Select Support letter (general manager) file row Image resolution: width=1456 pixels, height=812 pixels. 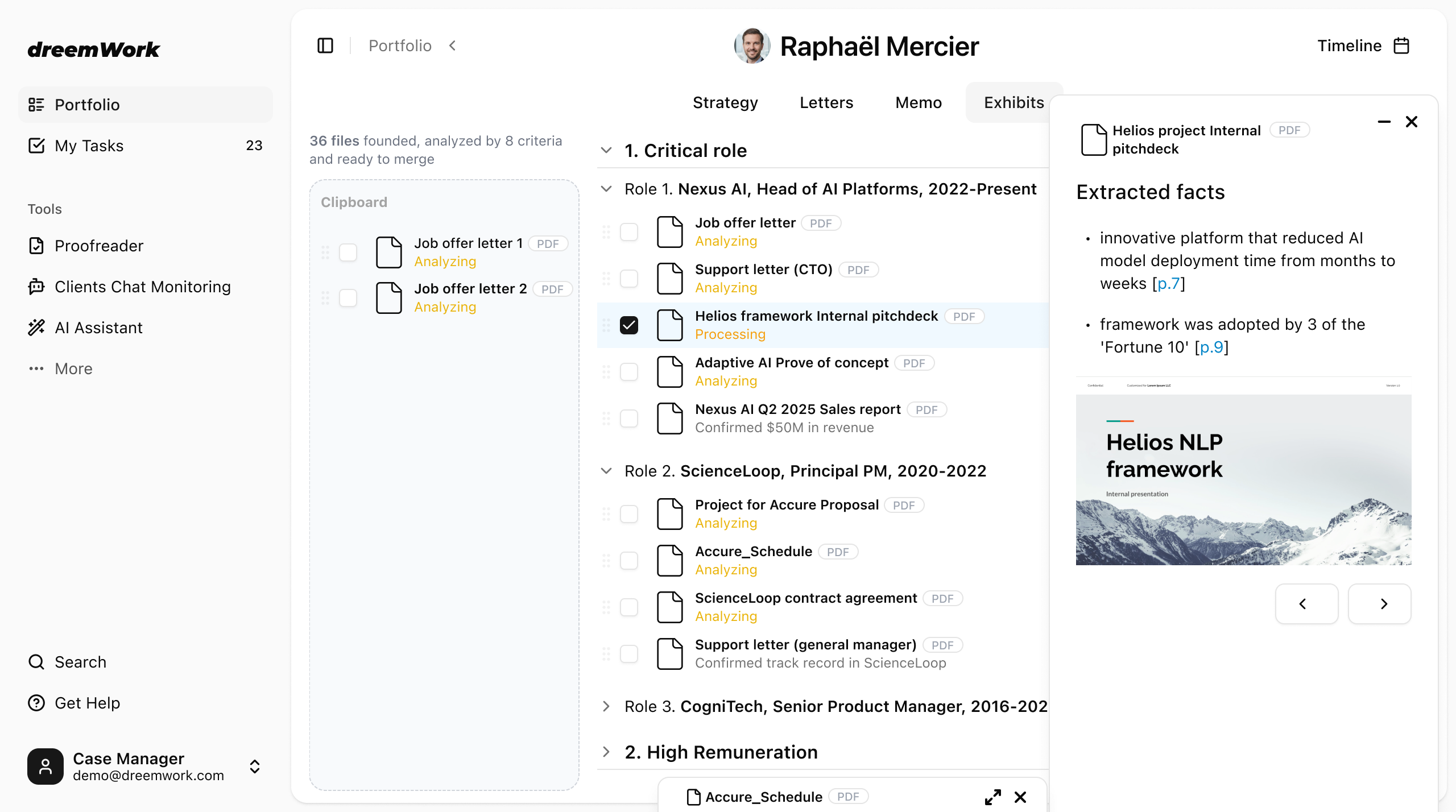(x=823, y=654)
